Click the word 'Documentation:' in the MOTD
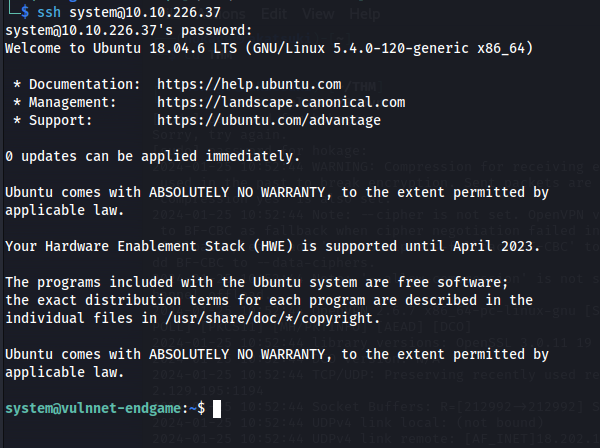Image resolution: width=600 pixels, height=448 pixels. click(85, 84)
